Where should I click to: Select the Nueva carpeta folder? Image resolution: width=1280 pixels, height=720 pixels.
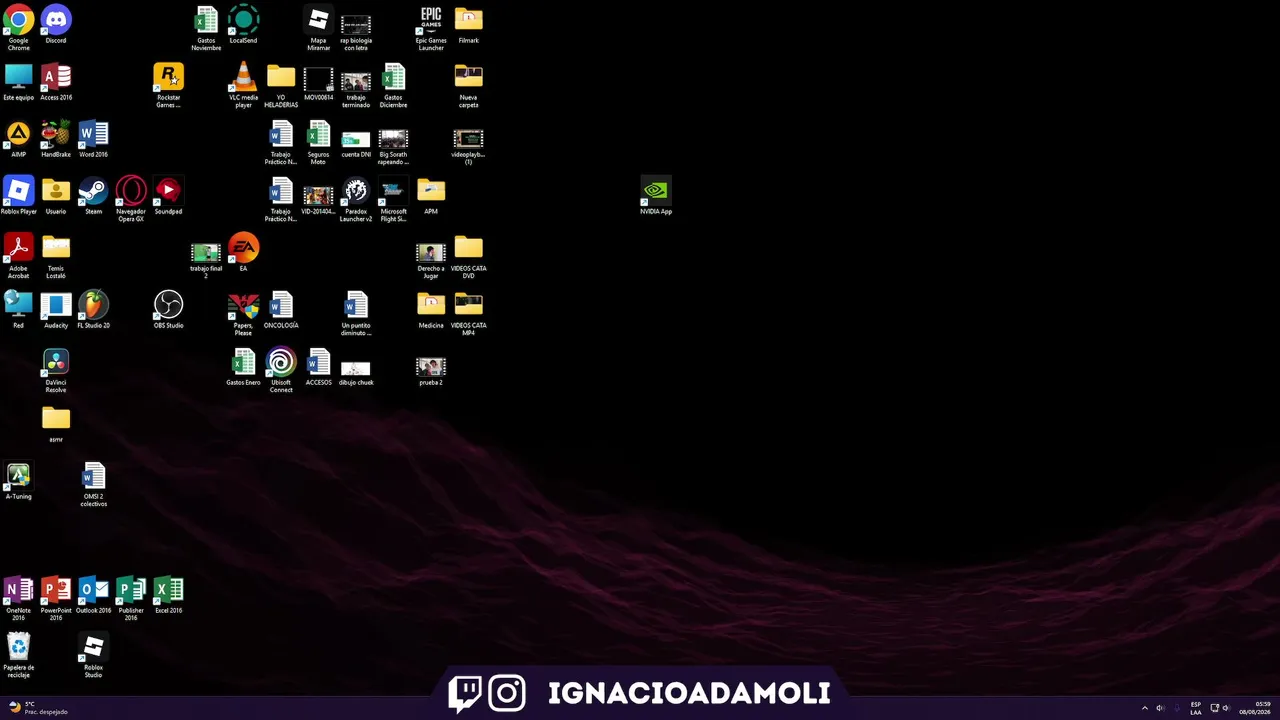point(468,77)
